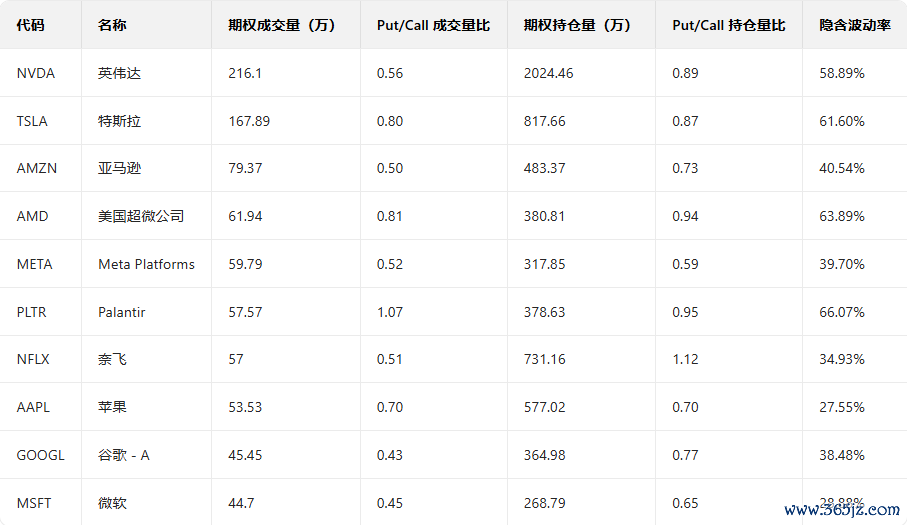Image resolution: width=907 pixels, height=525 pixels.
Task: Click NVDA's 2024.46 open interest value
Action: [549, 73]
